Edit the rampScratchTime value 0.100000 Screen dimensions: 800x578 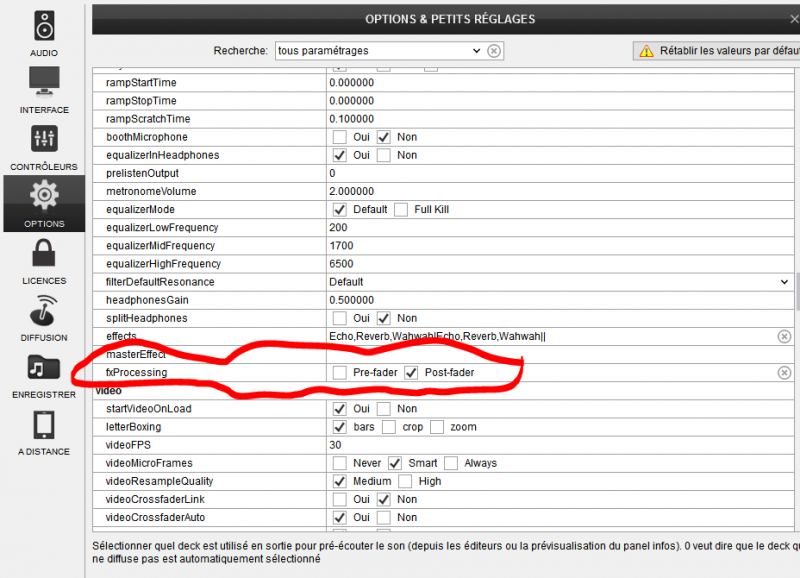[x=560, y=119]
